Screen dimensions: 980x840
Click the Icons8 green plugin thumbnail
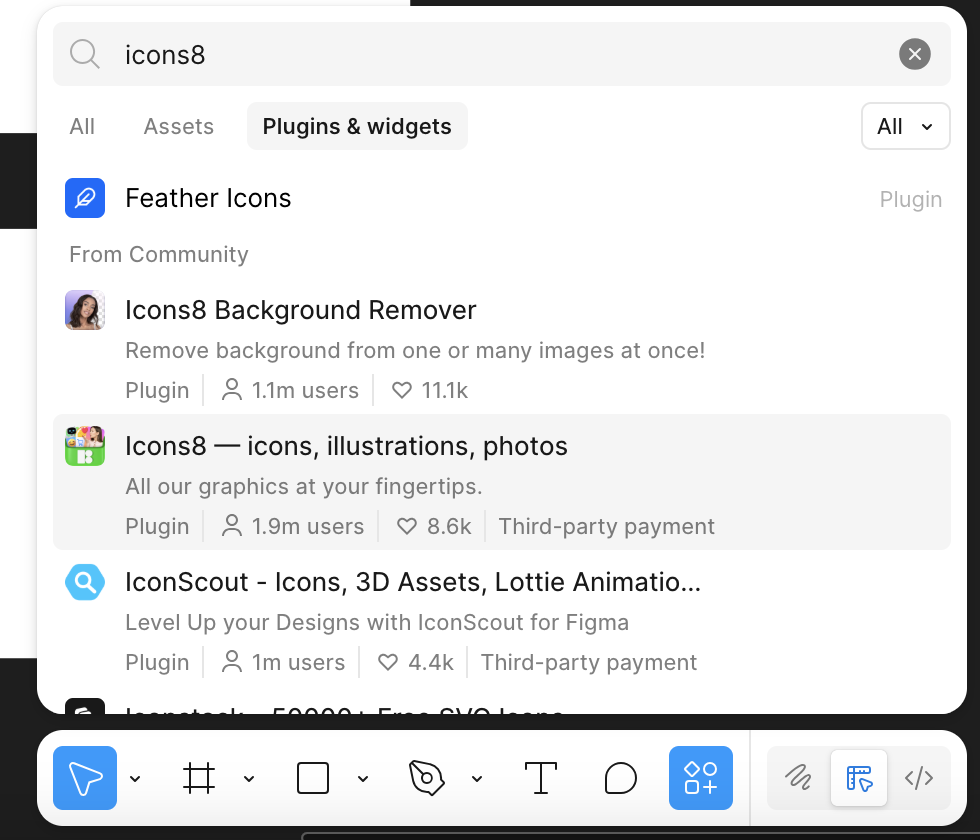[85, 446]
